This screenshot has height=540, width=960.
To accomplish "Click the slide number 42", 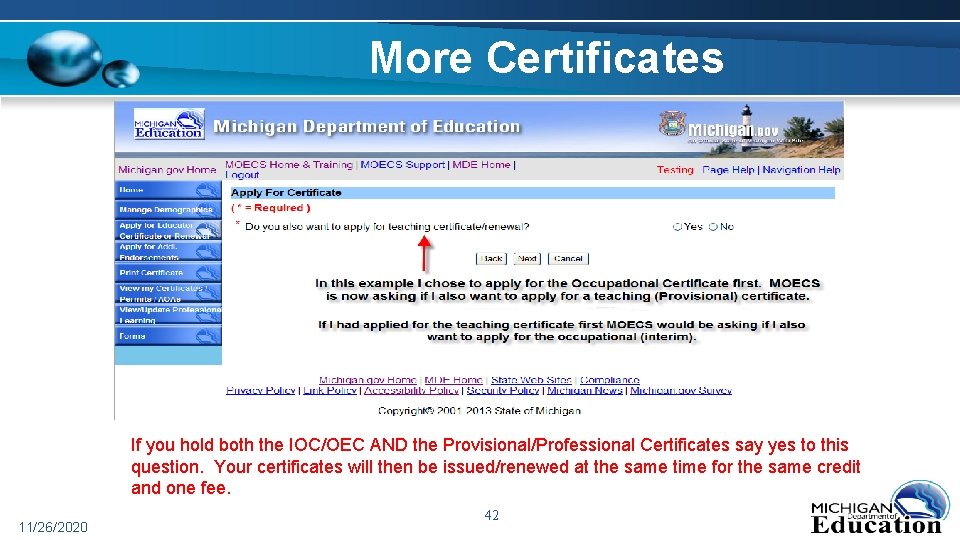I will pos(492,516).
